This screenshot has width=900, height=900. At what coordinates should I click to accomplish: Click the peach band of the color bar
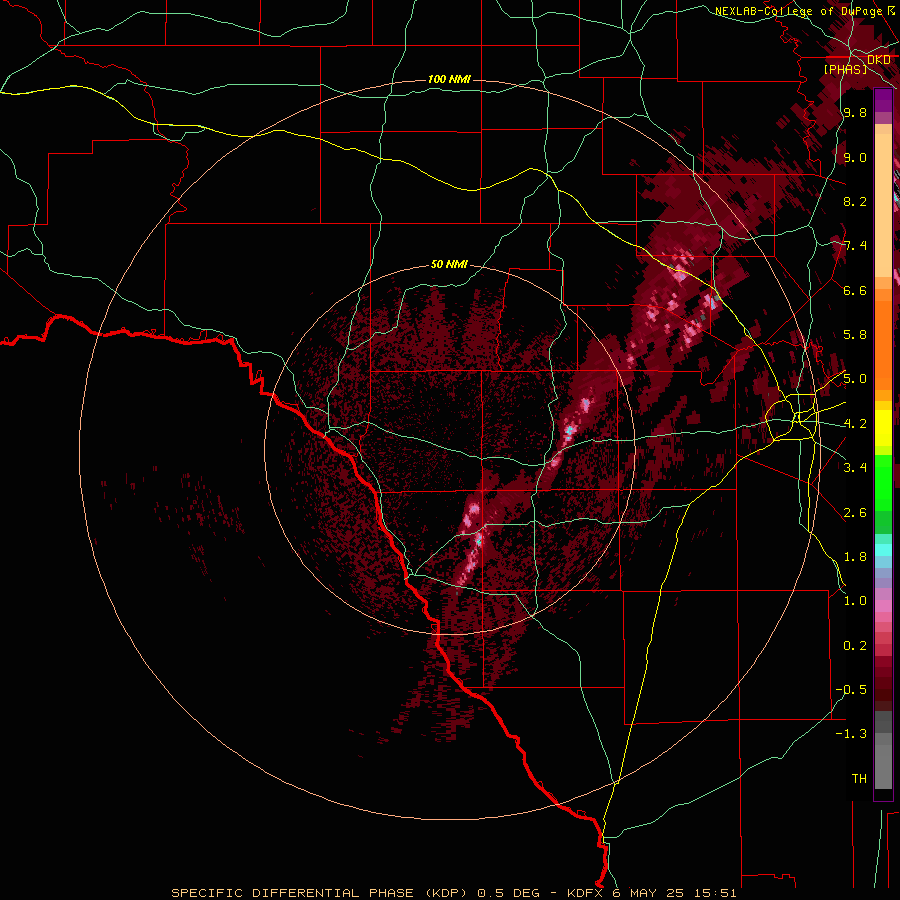(x=883, y=201)
